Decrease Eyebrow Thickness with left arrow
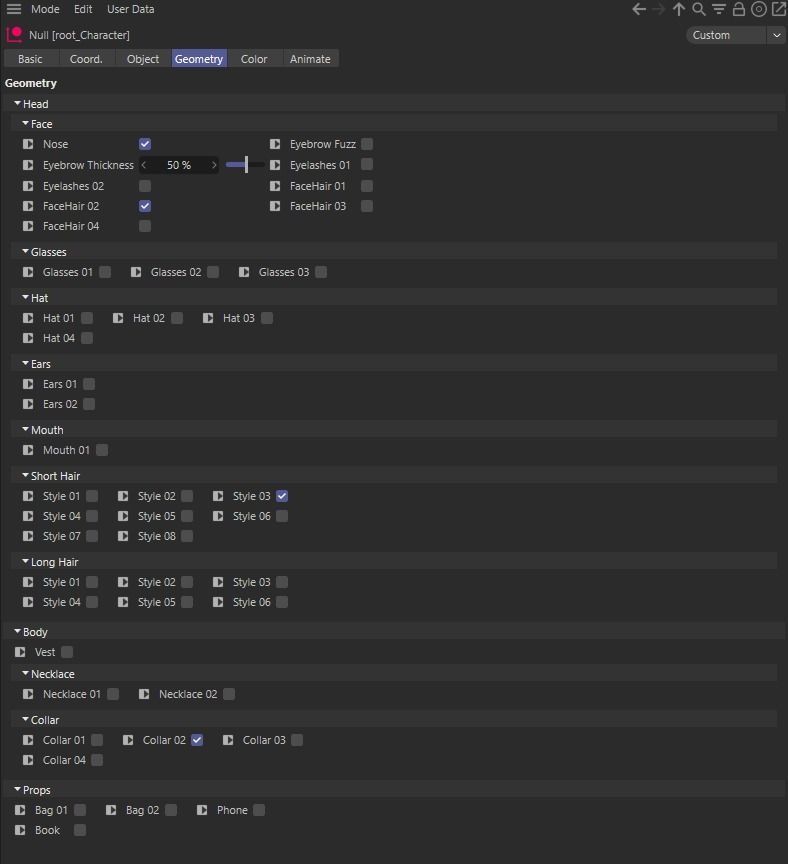Viewport: 788px width, 864px height. click(144, 165)
